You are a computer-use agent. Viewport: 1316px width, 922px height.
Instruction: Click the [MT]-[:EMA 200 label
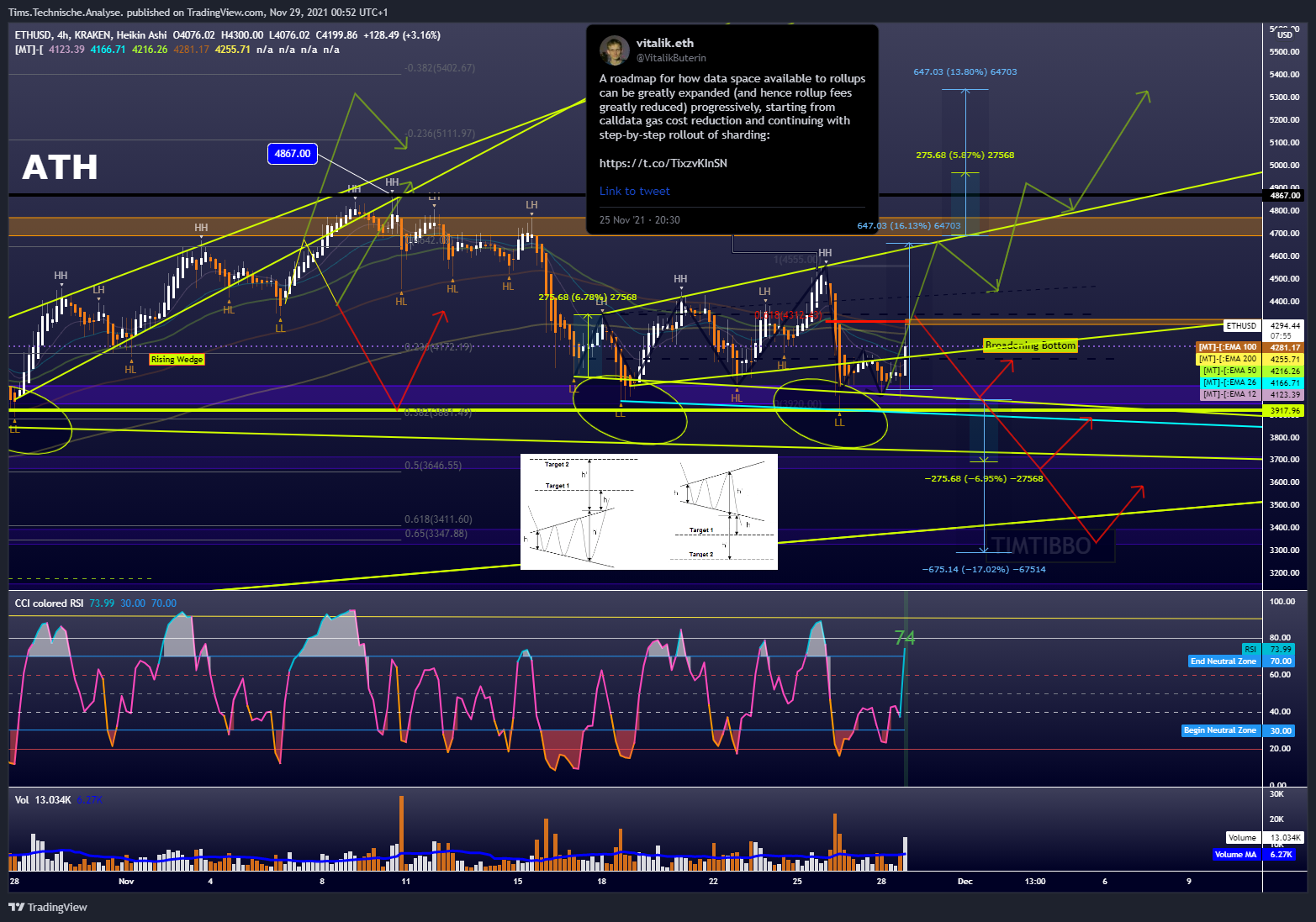pos(1228,359)
